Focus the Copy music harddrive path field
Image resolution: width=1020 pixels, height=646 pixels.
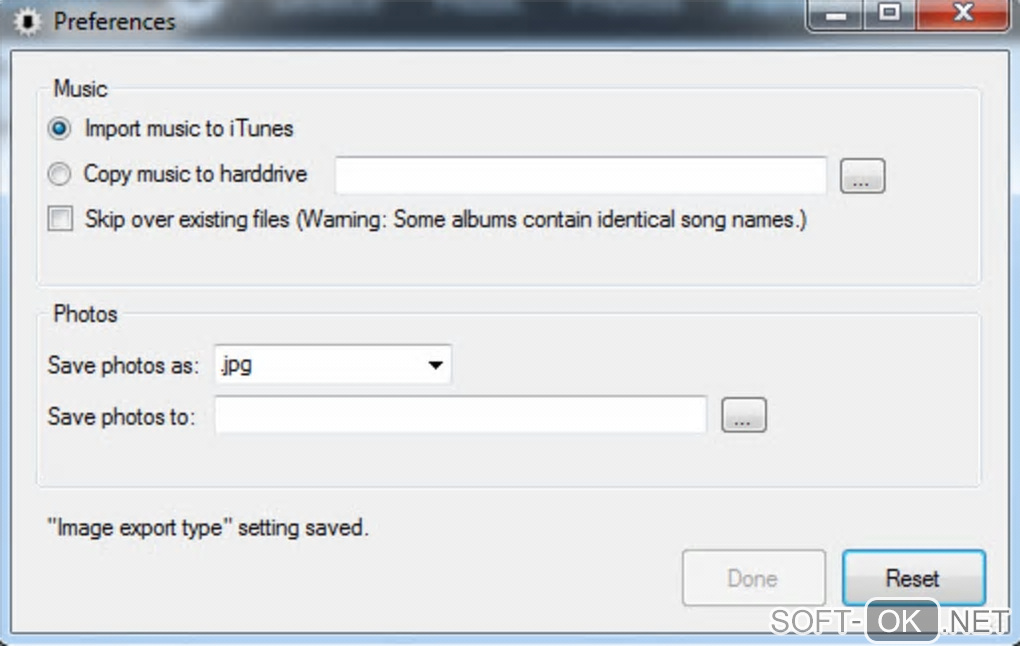580,175
